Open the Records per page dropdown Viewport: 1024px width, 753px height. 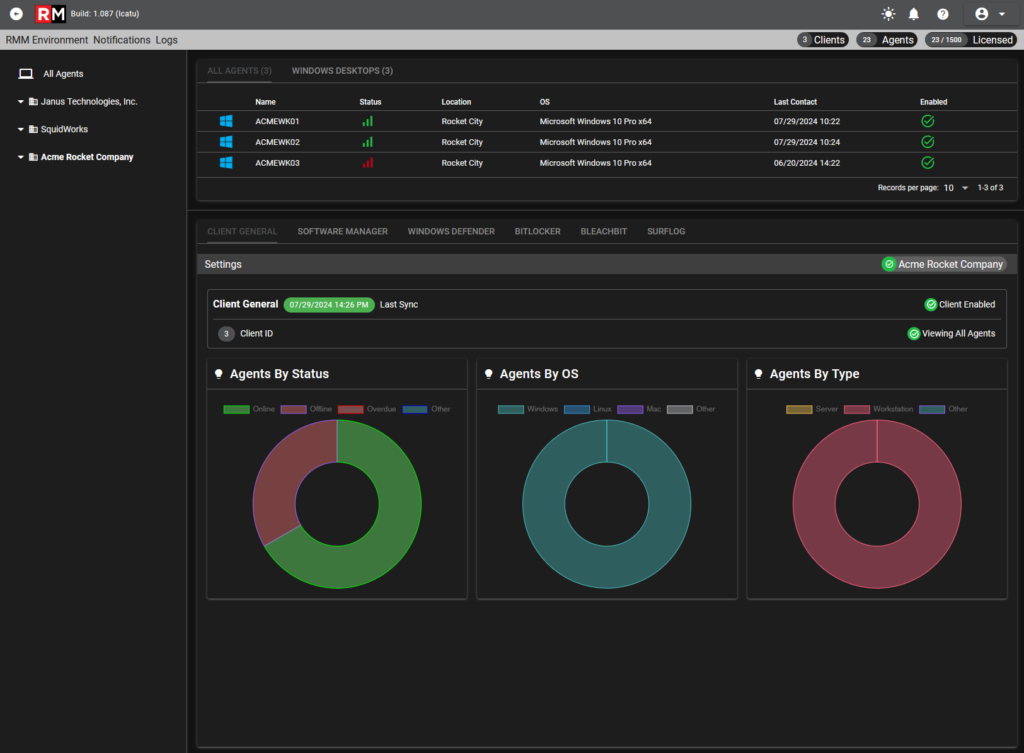point(956,188)
